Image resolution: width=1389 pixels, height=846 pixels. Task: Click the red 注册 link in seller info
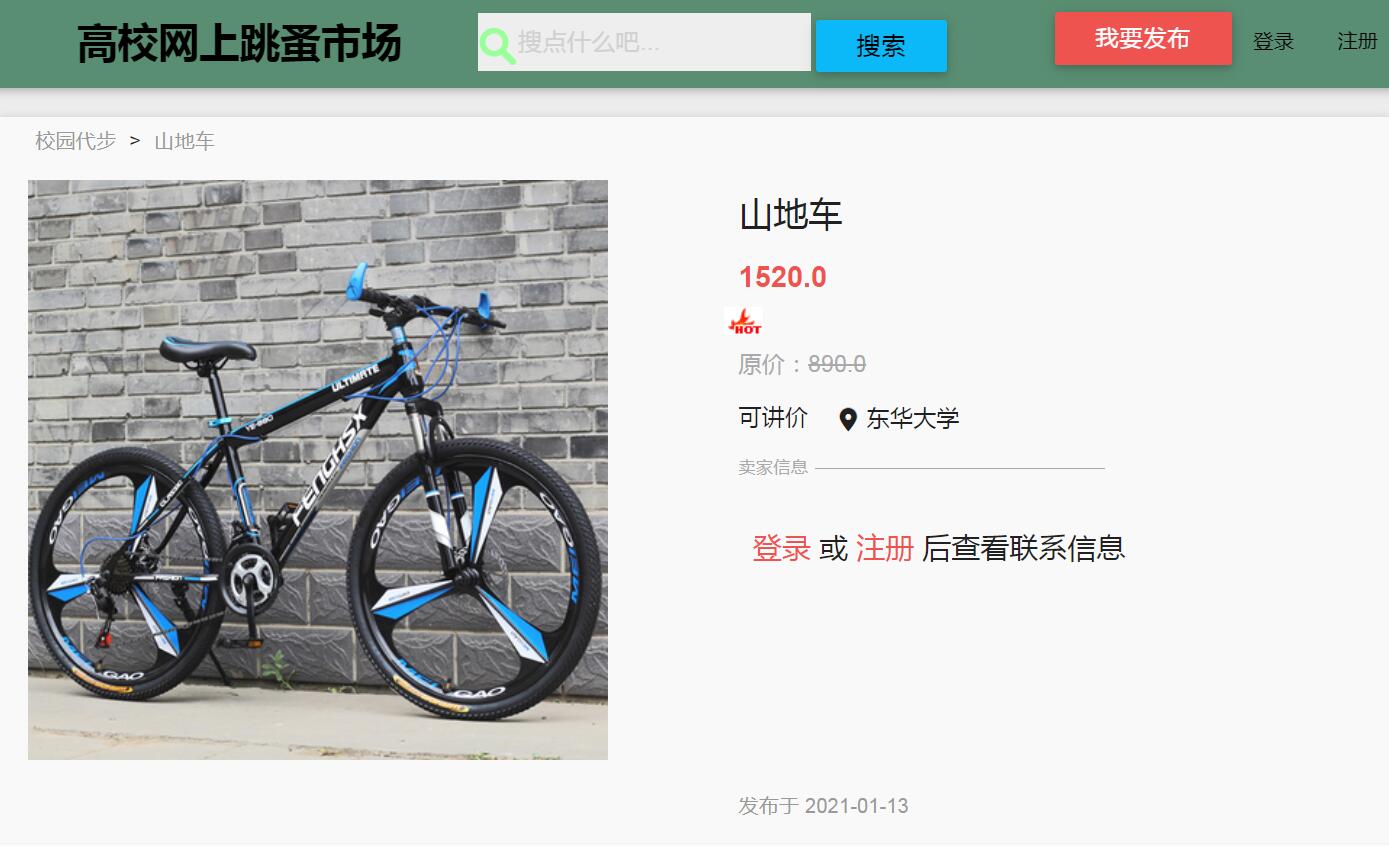coord(885,548)
